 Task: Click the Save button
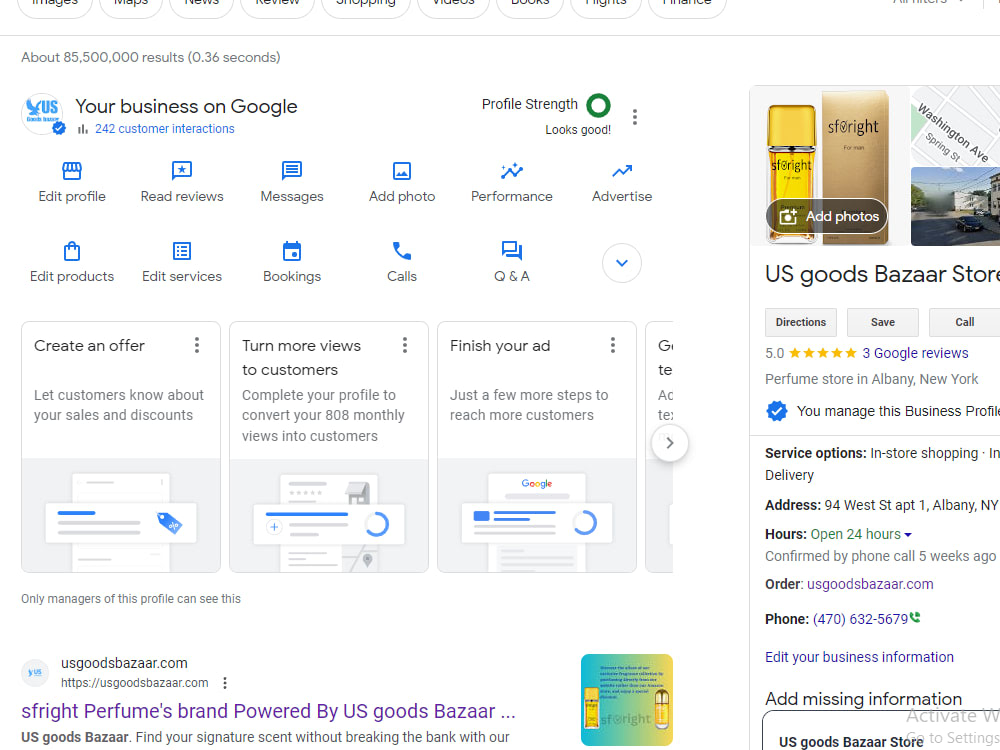point(883,322)
